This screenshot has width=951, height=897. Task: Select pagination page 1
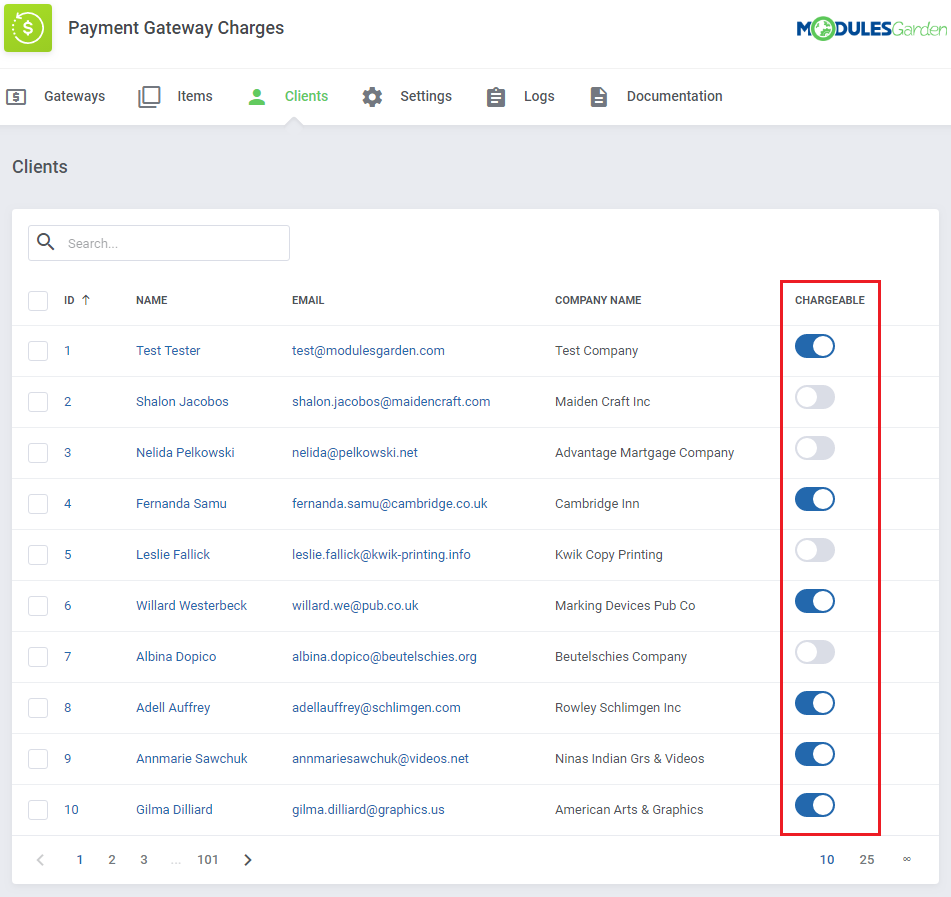[x=79, y=859]
